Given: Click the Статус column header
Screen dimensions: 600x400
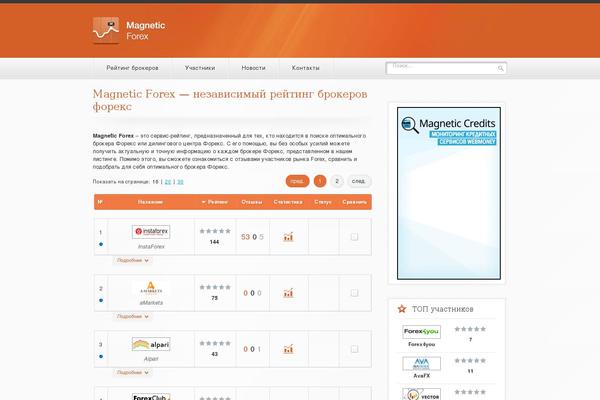Looking at the screenshot, I should [323, 202].
